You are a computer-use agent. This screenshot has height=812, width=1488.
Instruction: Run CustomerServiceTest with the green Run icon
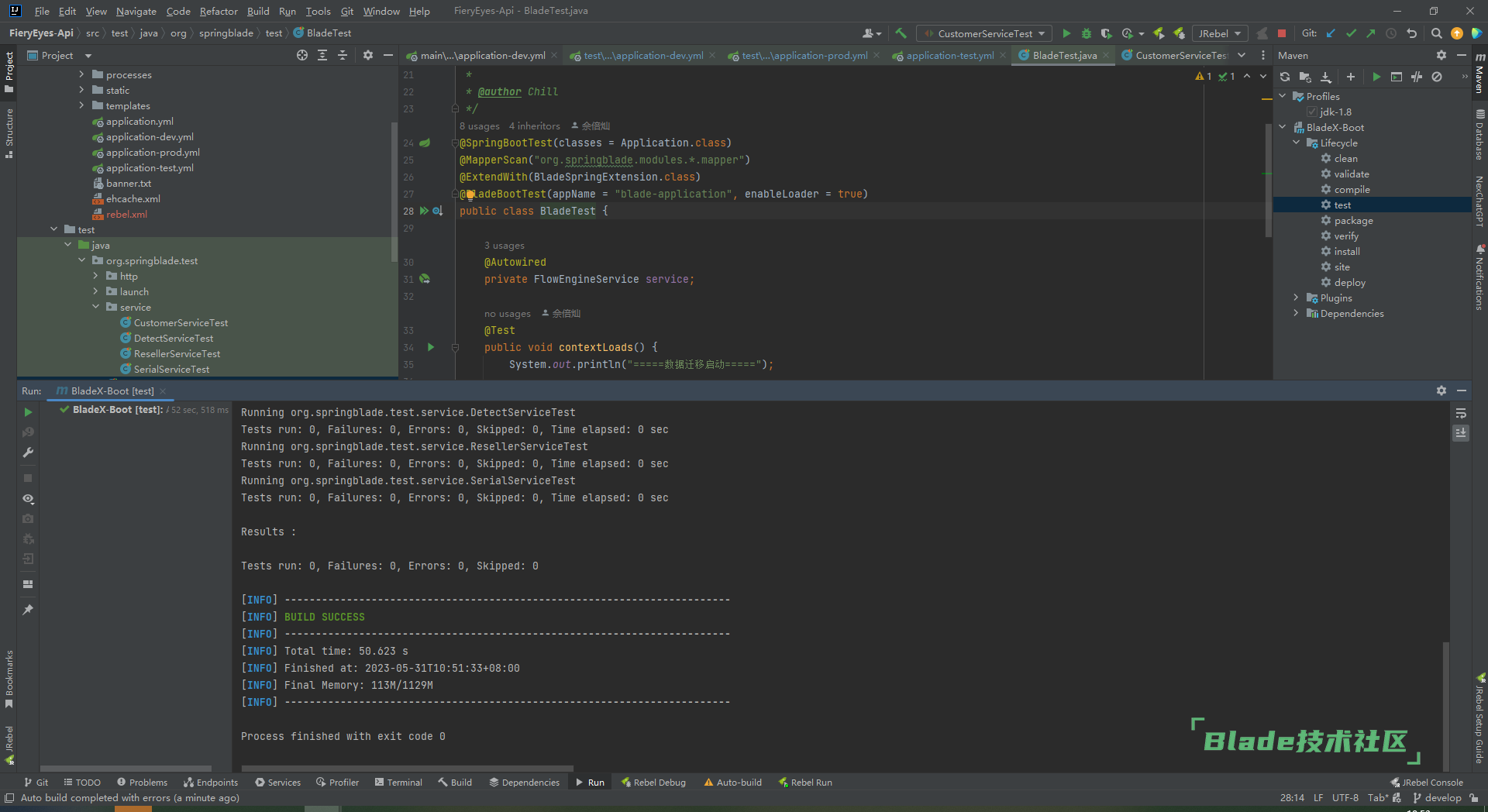(1066, 33)
